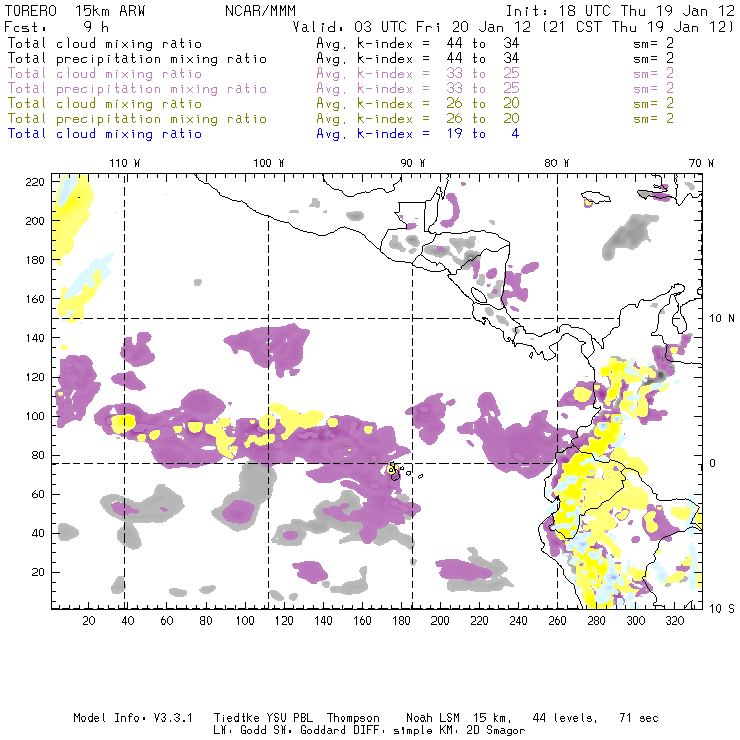
Task: Select y-axis tick label "220"
Action: [x=35, y=182]
